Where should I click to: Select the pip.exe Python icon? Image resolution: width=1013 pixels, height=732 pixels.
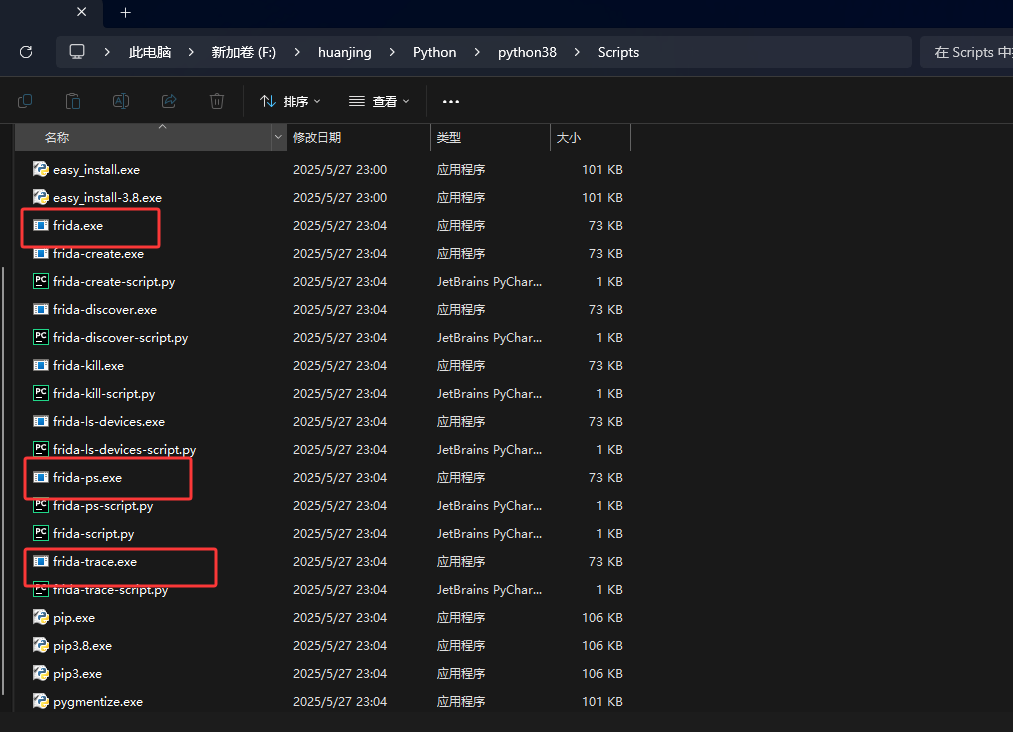click(41, 617)
